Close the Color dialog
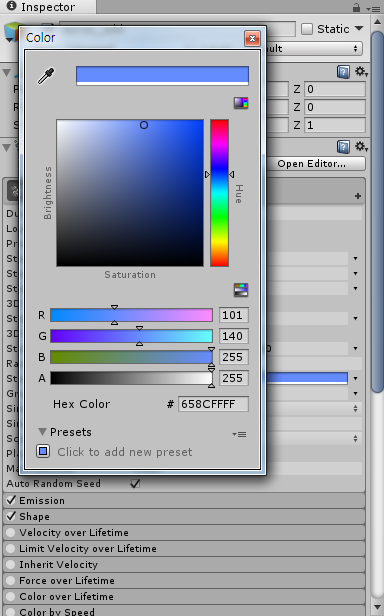This screenshot has height=616, width=384. [x=252, y=38]
